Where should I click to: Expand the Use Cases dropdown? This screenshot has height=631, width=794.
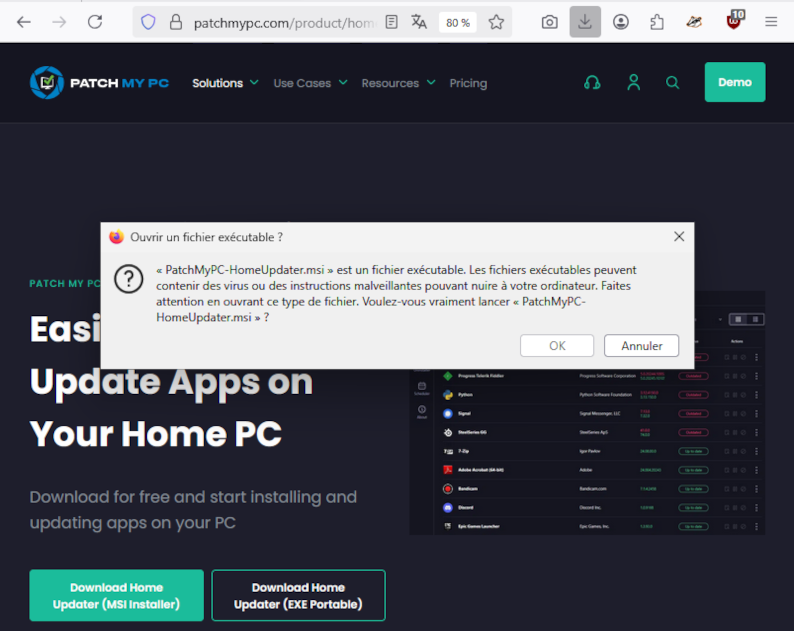click(310, 83)
